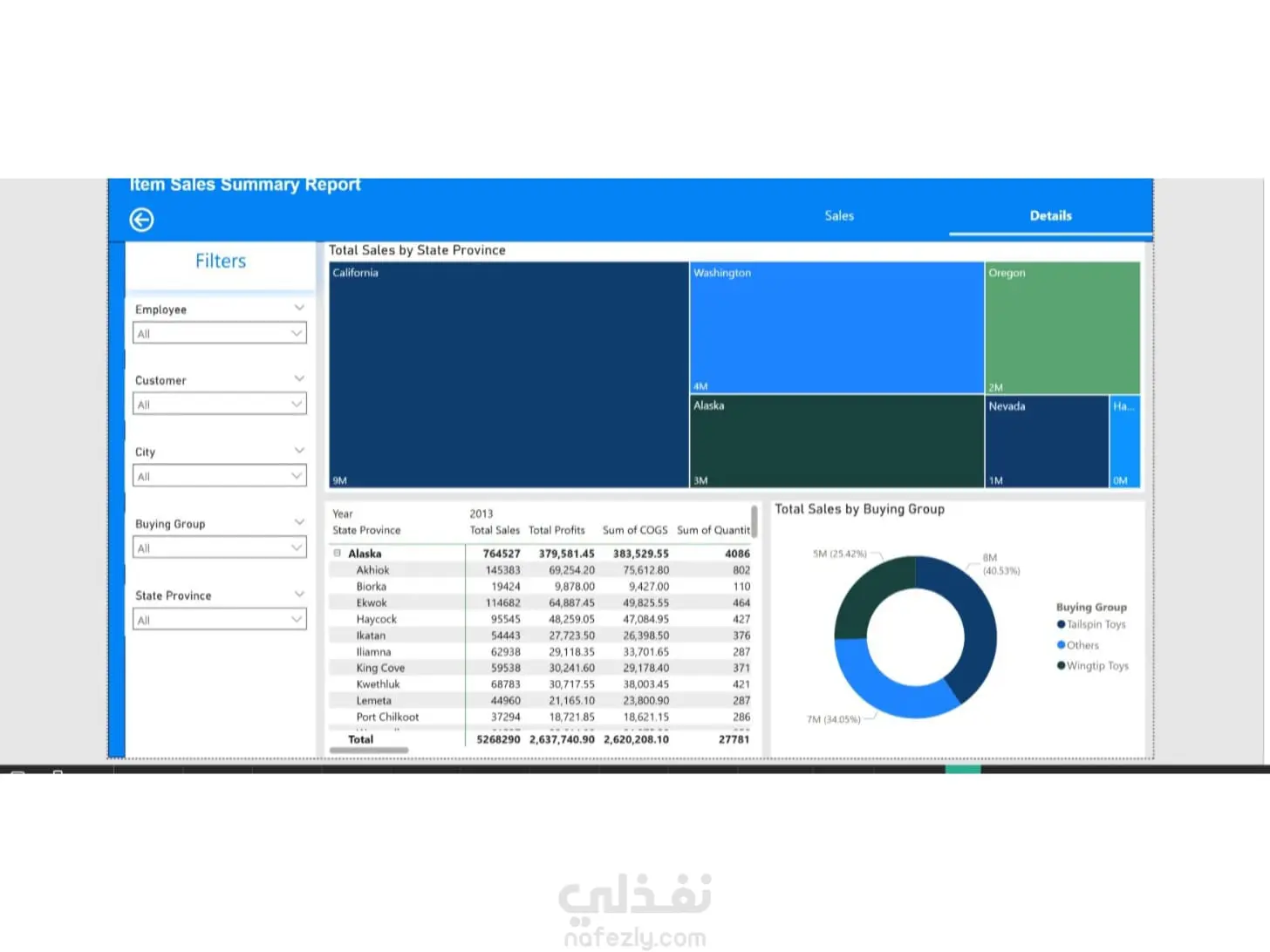The width and height of the screenshot is (1270, 952).
Task: Click the back arrow button
Action: coord(141,220)
